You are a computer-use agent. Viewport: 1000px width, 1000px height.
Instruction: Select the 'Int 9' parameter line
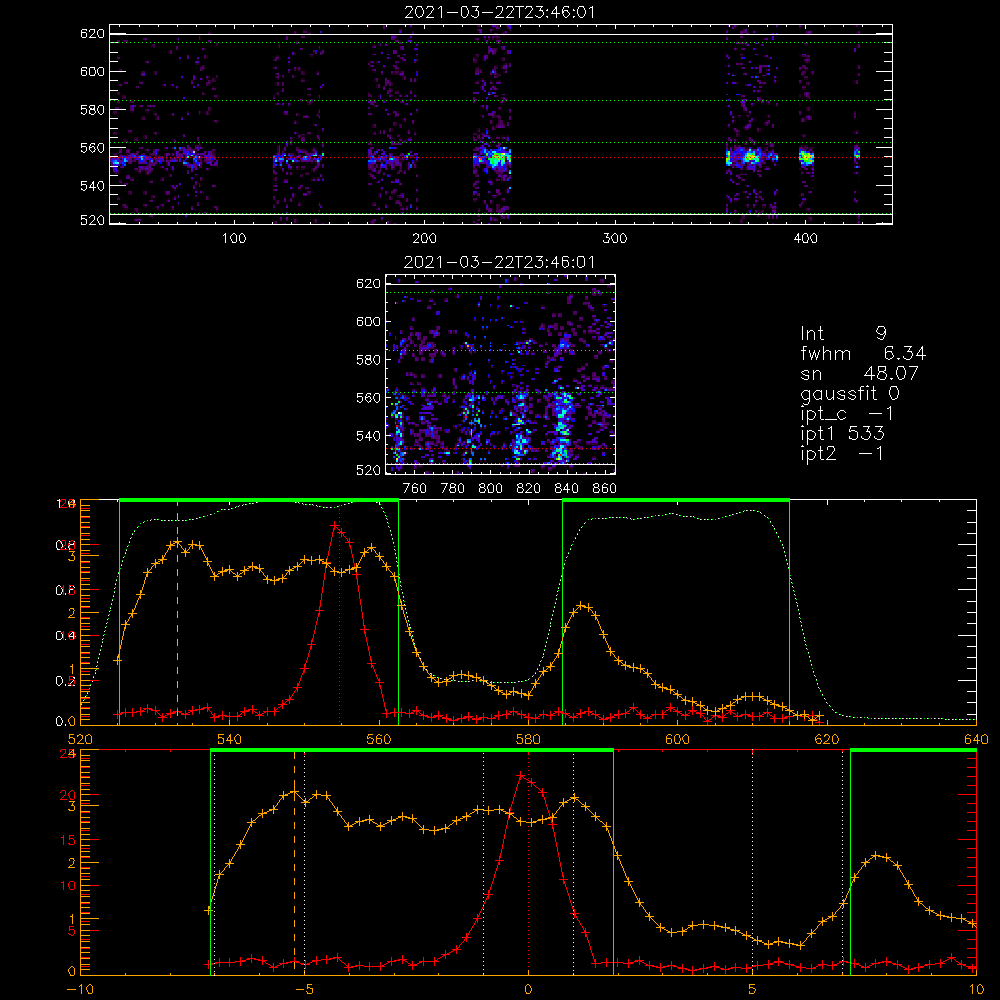pyautogui.click(x=843, y=333)
